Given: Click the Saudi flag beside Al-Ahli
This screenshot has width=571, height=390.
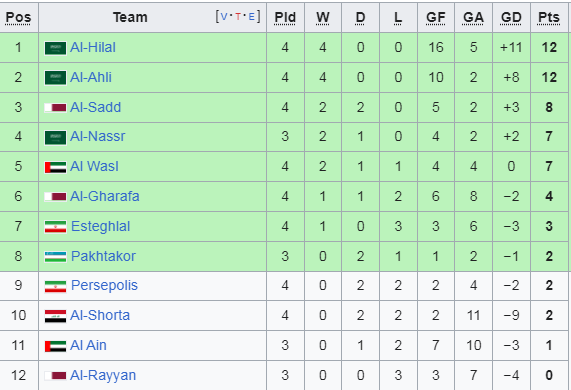Looking at the screenshot, I should (55, 78).
